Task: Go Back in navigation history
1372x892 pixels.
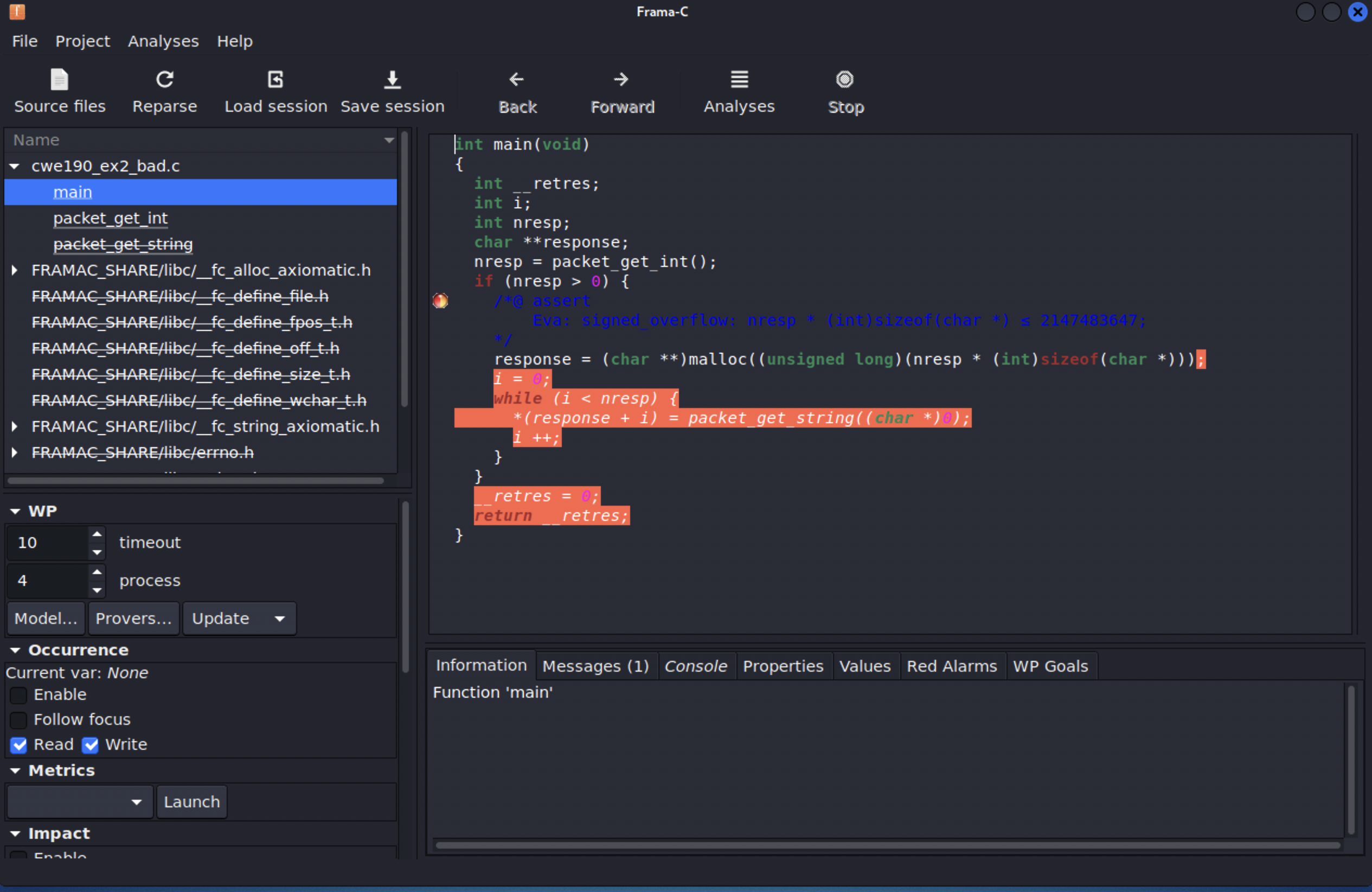Action: [517, 92]
